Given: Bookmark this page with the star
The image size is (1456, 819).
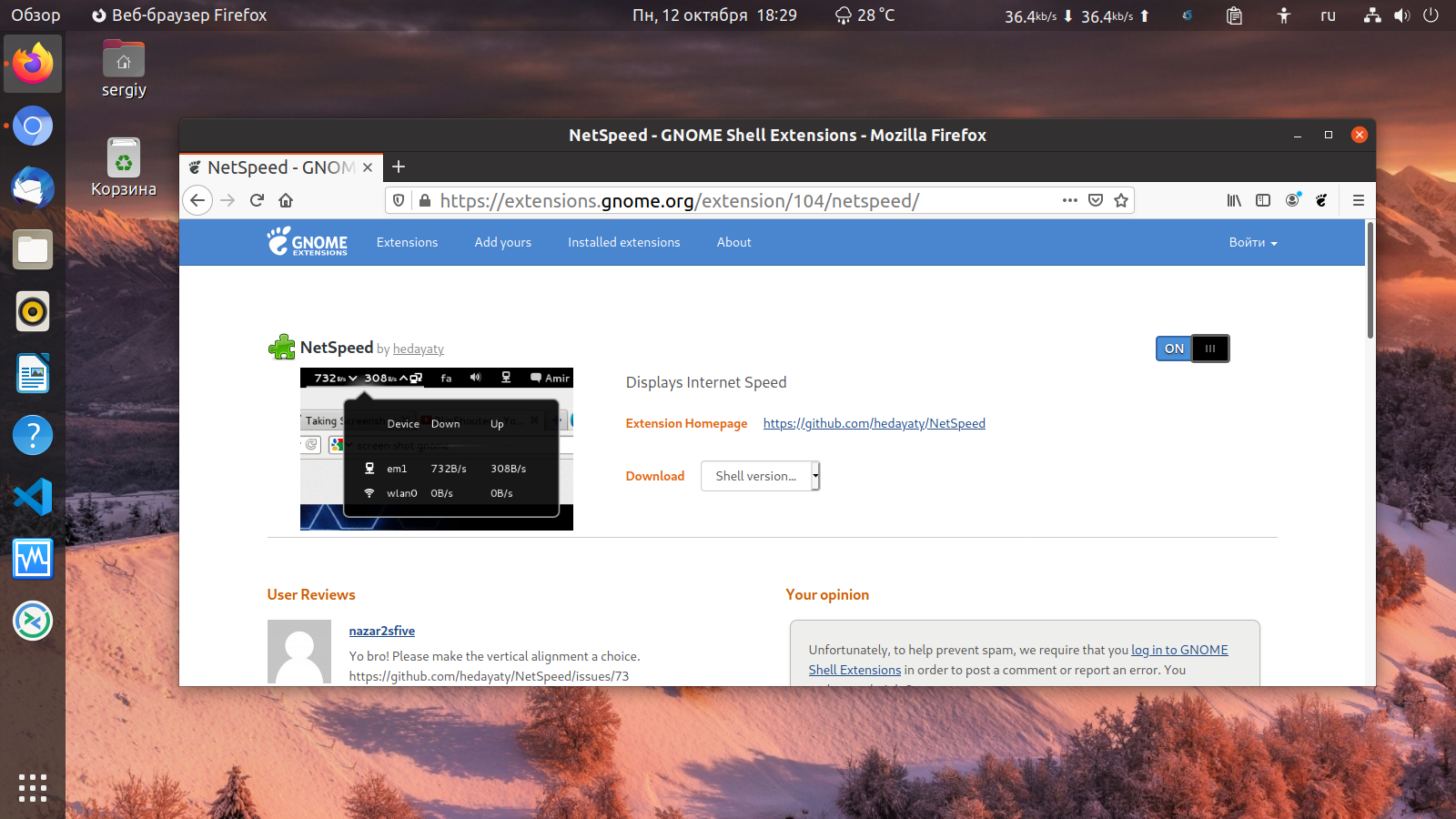Looking at the screenshot, I should [1121, 200].
